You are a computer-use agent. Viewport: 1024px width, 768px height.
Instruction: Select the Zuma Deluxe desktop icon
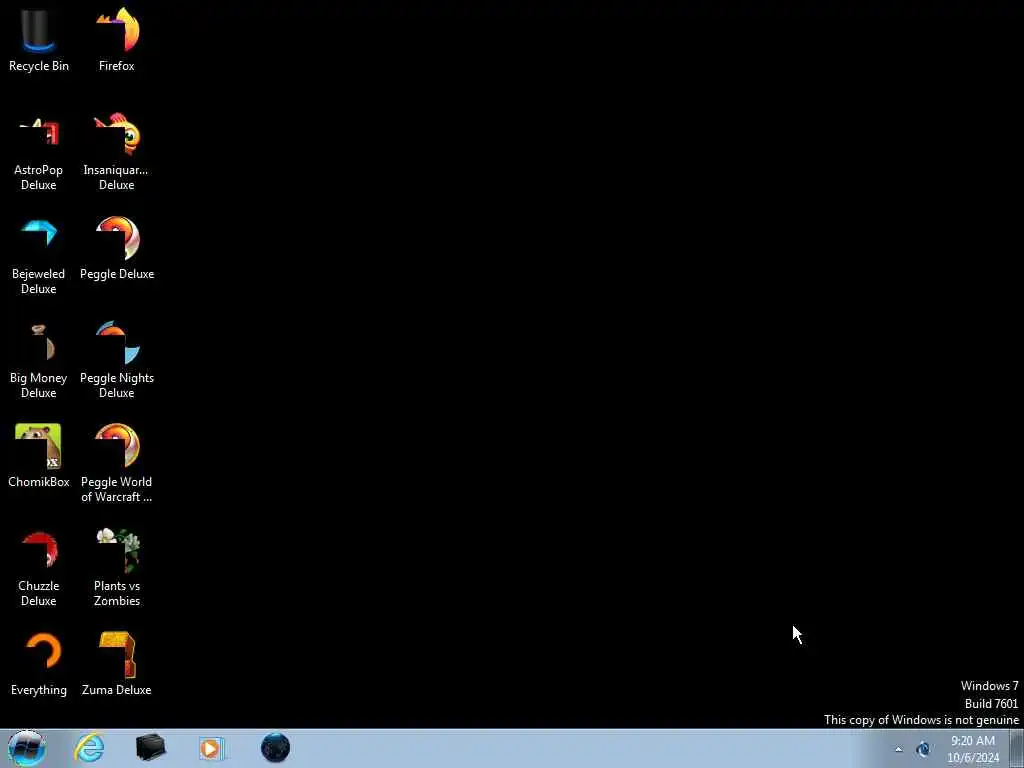(x=117, y=664)
